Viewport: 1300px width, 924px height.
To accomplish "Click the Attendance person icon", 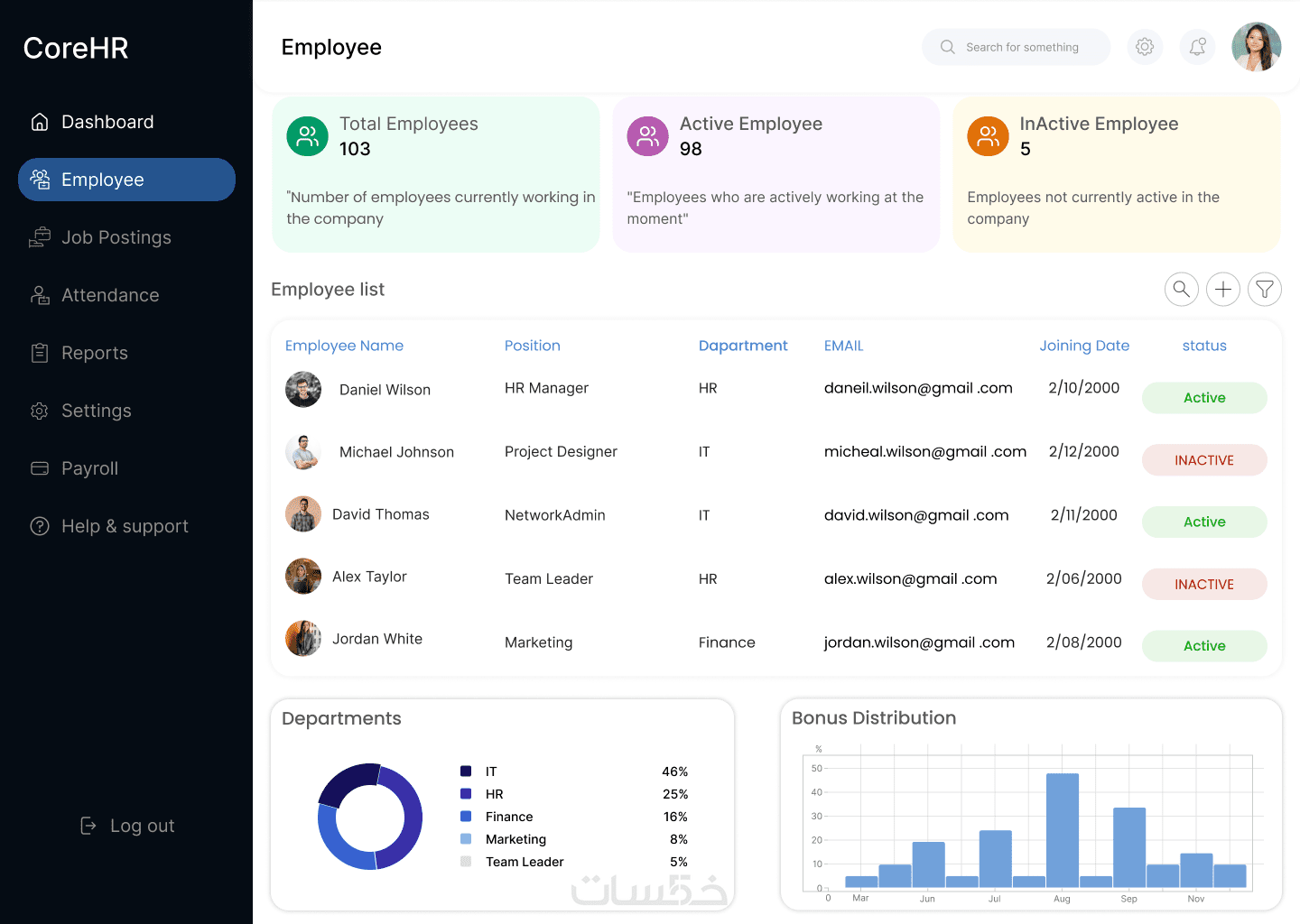I will (40, 295).
